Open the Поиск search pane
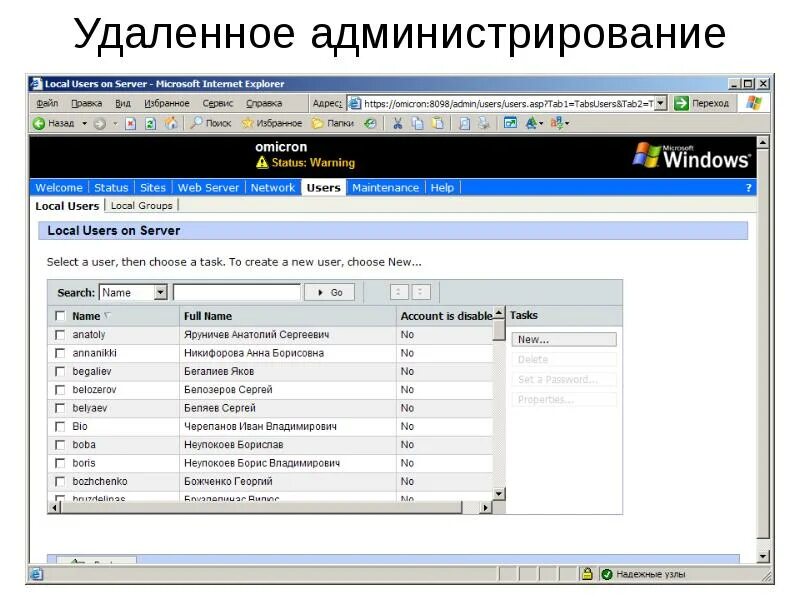800x600 pixels. pos(211,123)
